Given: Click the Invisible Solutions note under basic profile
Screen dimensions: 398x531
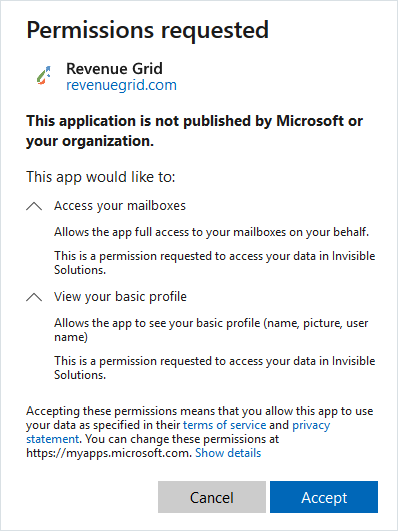Looking at the screenshot, I should tap(214, 367).
